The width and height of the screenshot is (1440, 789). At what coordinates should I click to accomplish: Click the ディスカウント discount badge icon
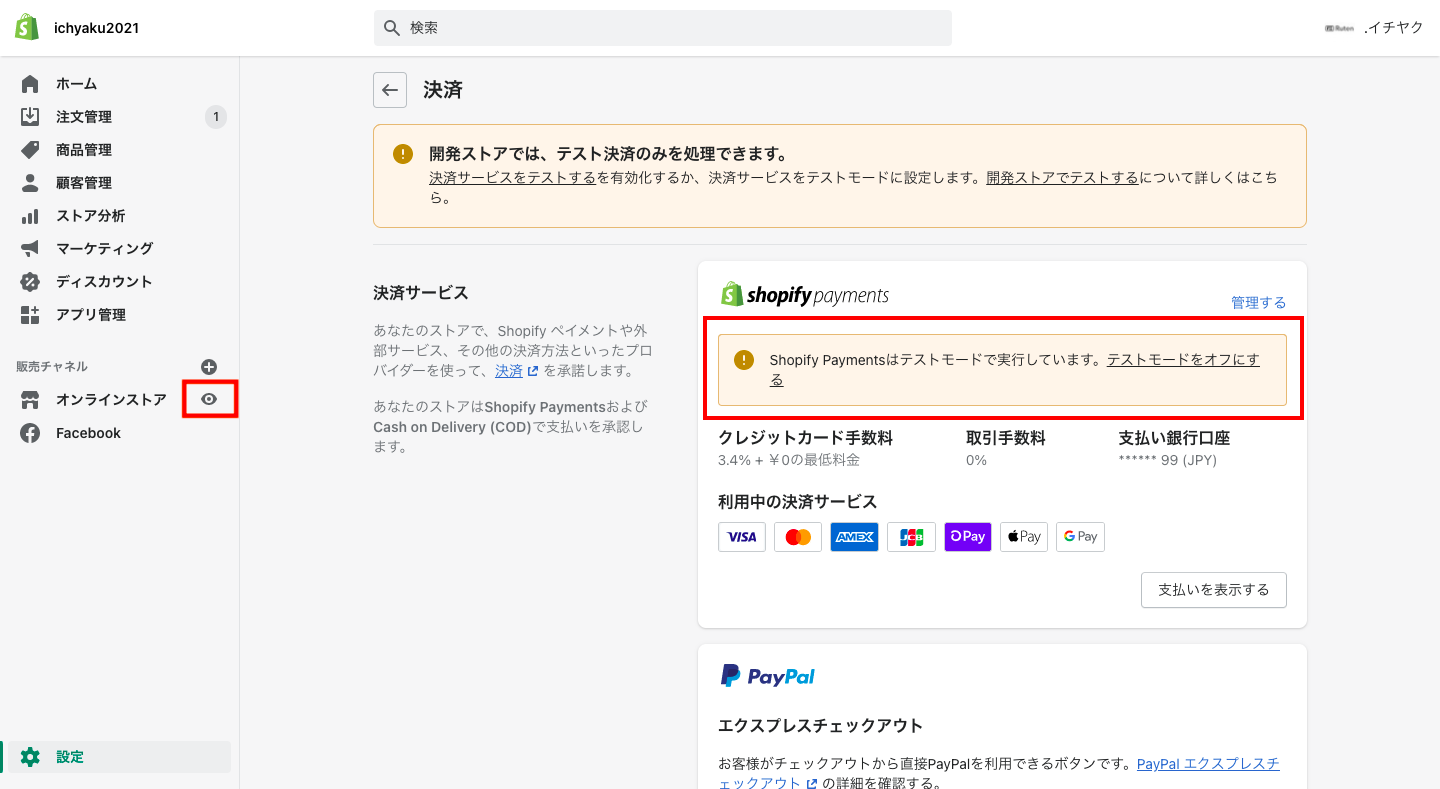30,281
